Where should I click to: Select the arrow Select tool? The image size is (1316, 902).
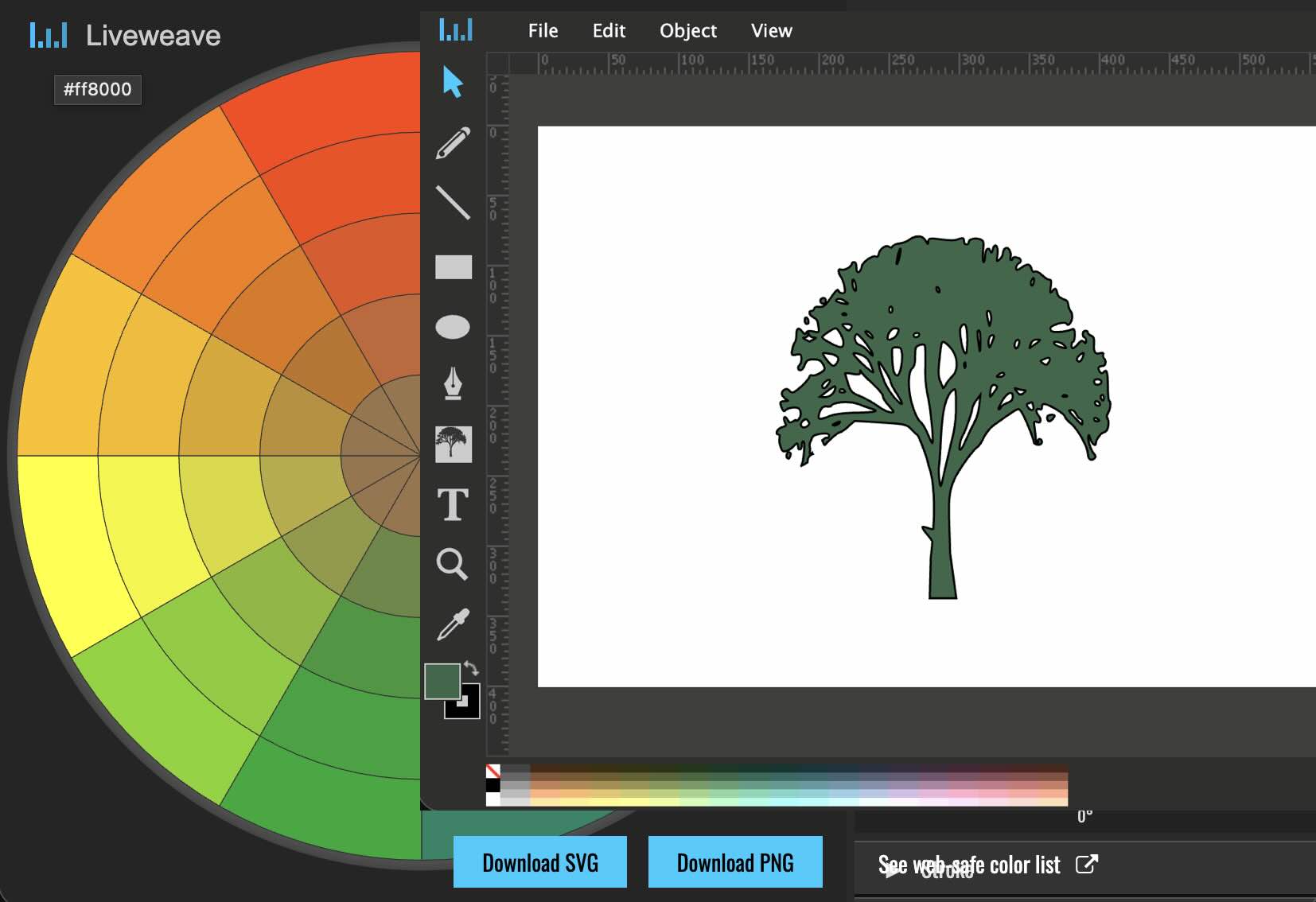click(453, 83)
